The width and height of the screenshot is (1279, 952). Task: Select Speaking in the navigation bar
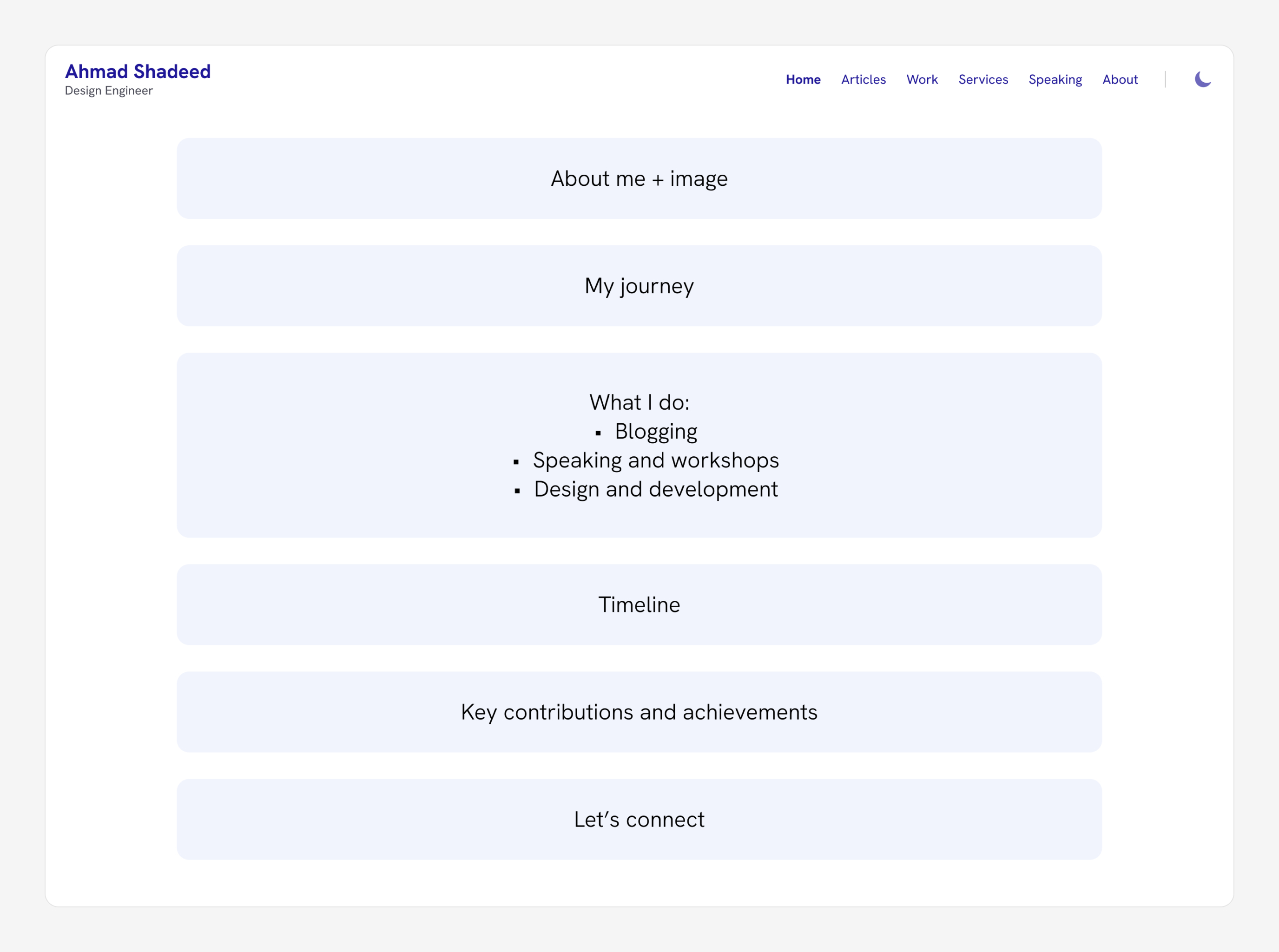coord(1055,79)
